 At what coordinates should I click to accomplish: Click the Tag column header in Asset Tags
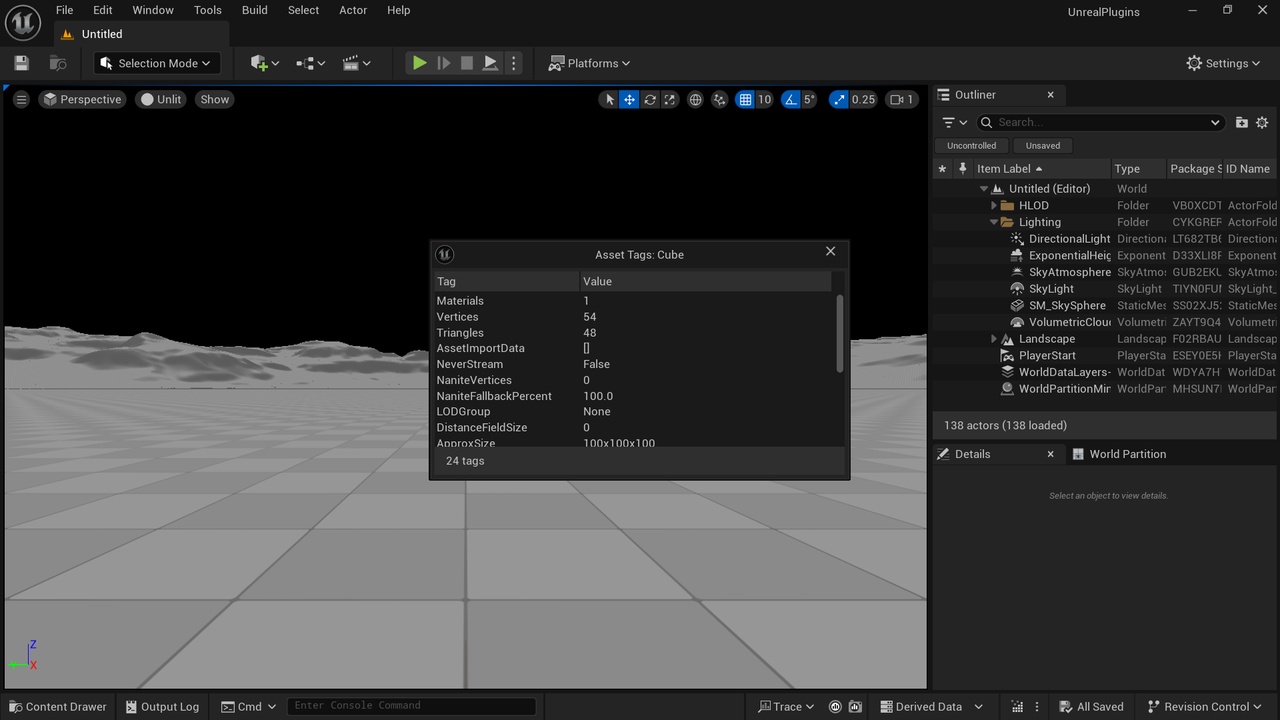click(506, 281)
